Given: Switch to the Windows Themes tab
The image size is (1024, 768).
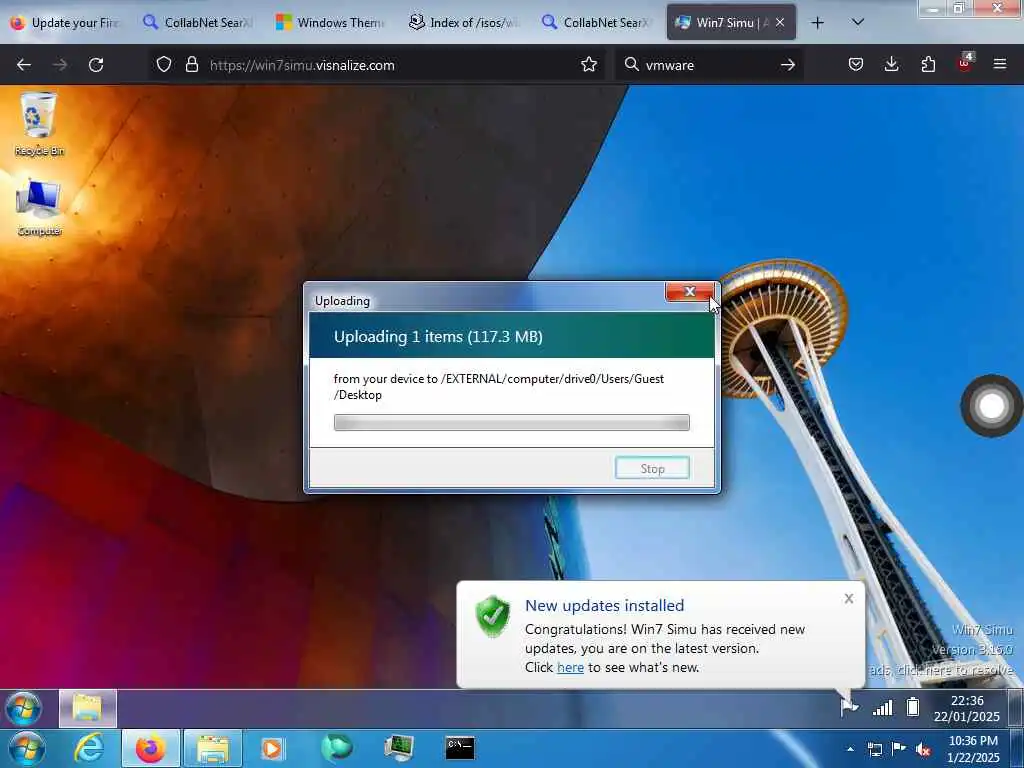Looking at the screenshot, I should 332,23.
